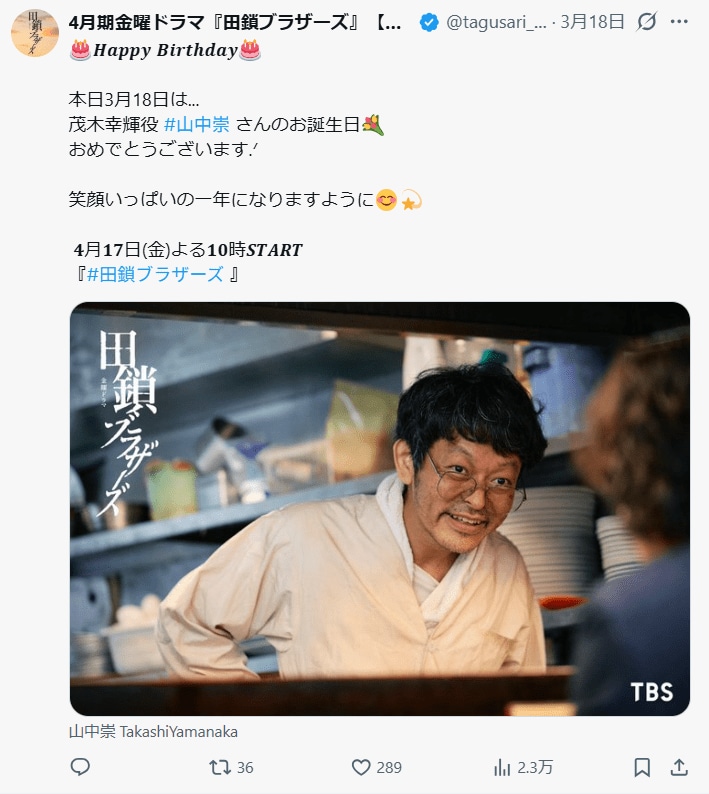Click the reply speech bubble icon

[x=80, y=767]
